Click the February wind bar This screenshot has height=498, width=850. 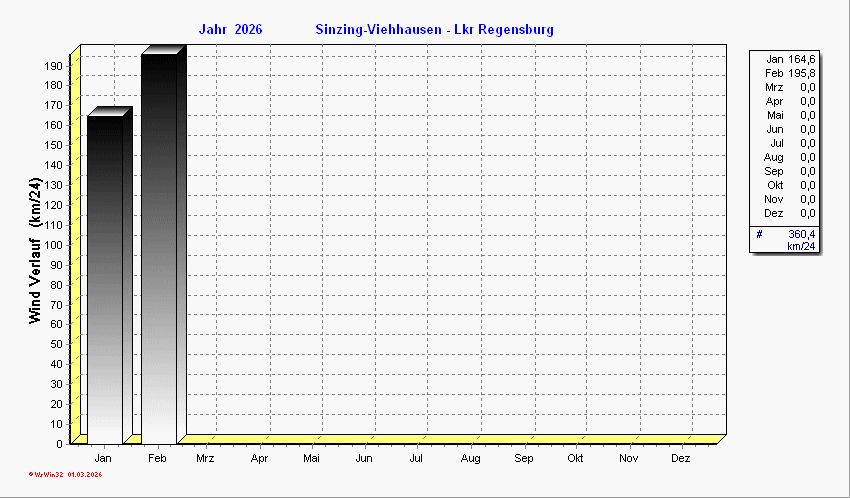pos(159,248)
